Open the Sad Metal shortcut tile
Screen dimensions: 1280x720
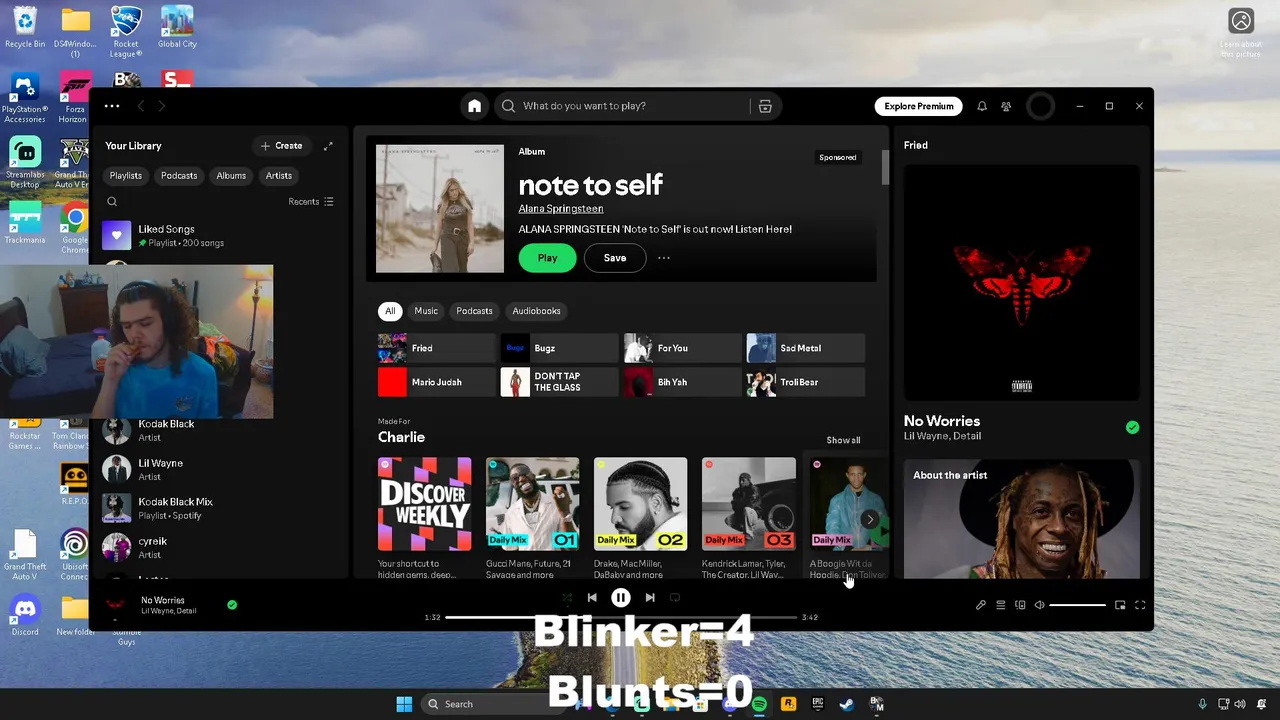806,348
